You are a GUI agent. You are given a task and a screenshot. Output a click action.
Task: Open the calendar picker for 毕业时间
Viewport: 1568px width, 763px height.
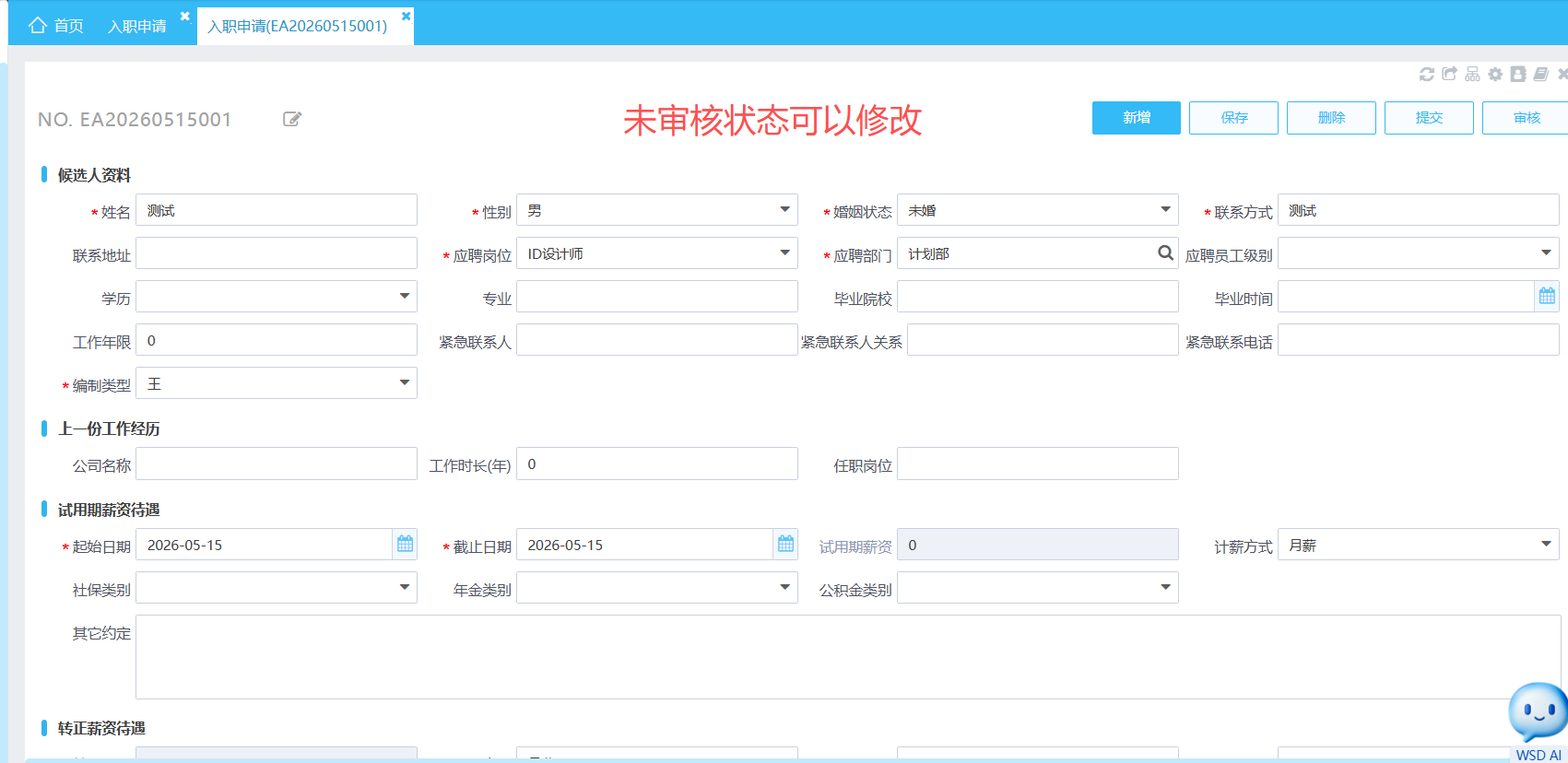(x=1547, y=297)
